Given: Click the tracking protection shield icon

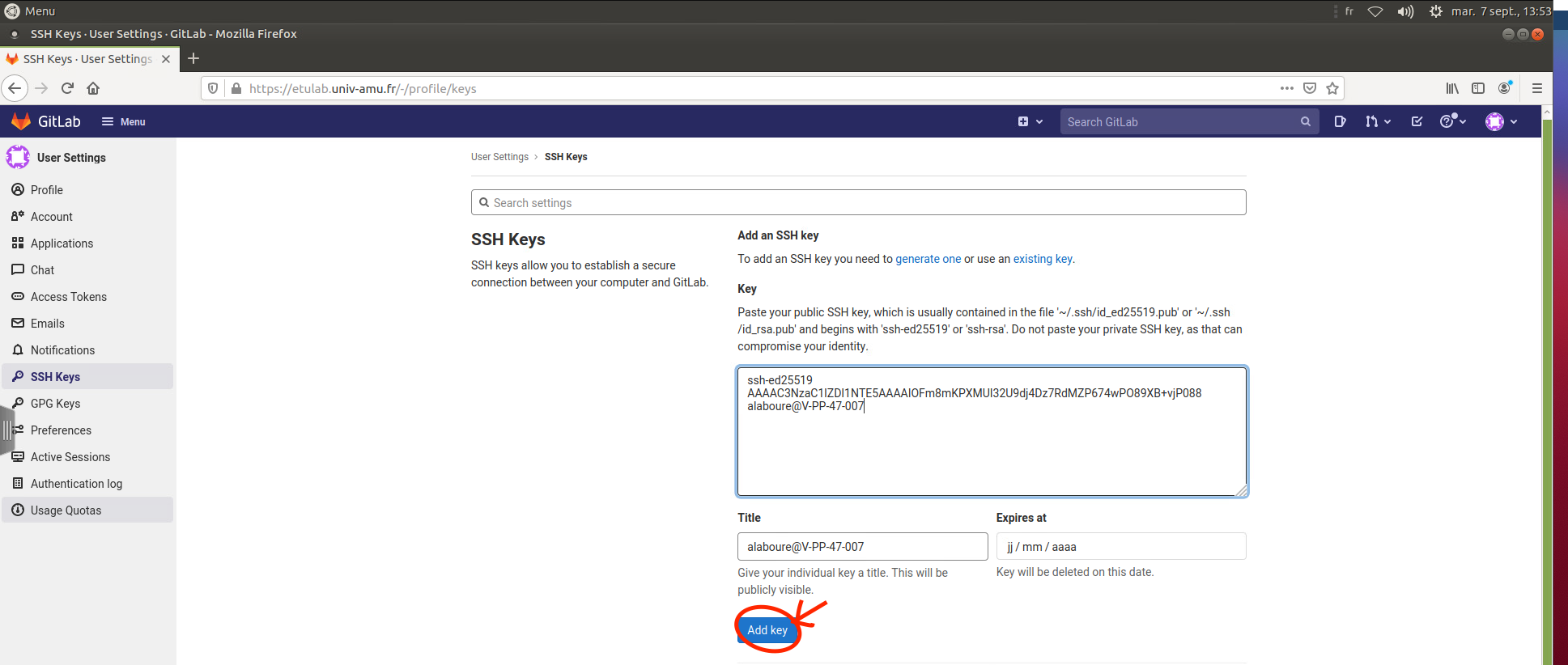Looking at the screenshot, I should tap(213, 88).
